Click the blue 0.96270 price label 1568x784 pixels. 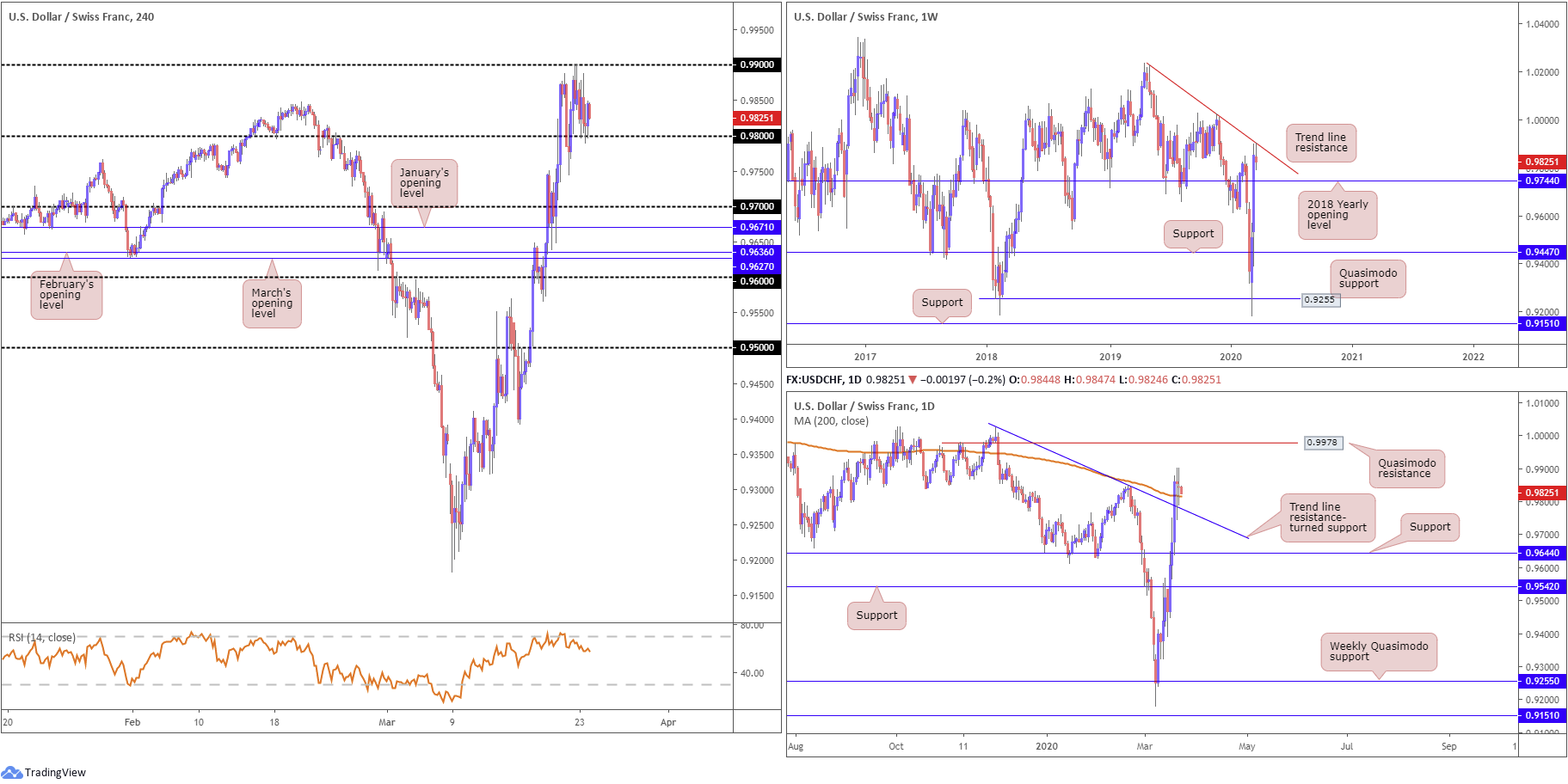(757, 266)
